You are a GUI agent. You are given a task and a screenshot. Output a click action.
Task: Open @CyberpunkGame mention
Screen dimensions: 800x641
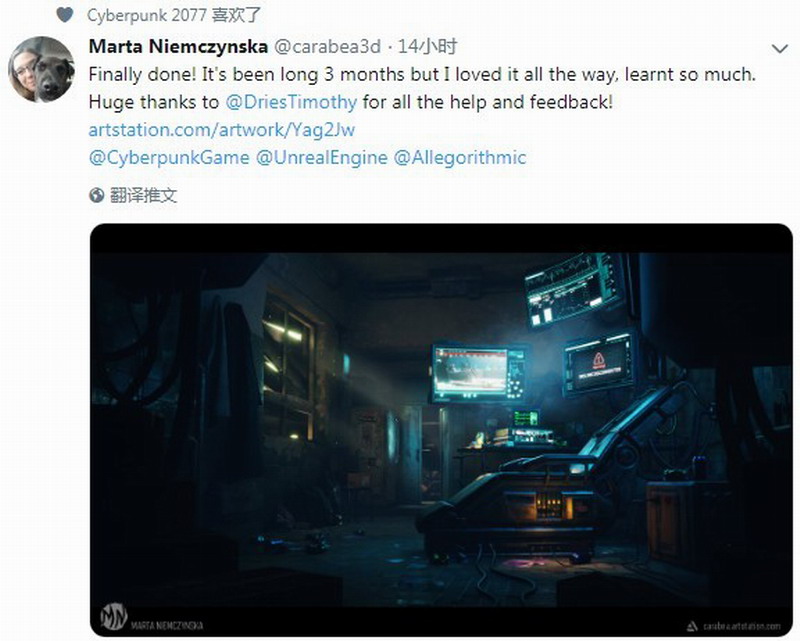click(169, 157)
